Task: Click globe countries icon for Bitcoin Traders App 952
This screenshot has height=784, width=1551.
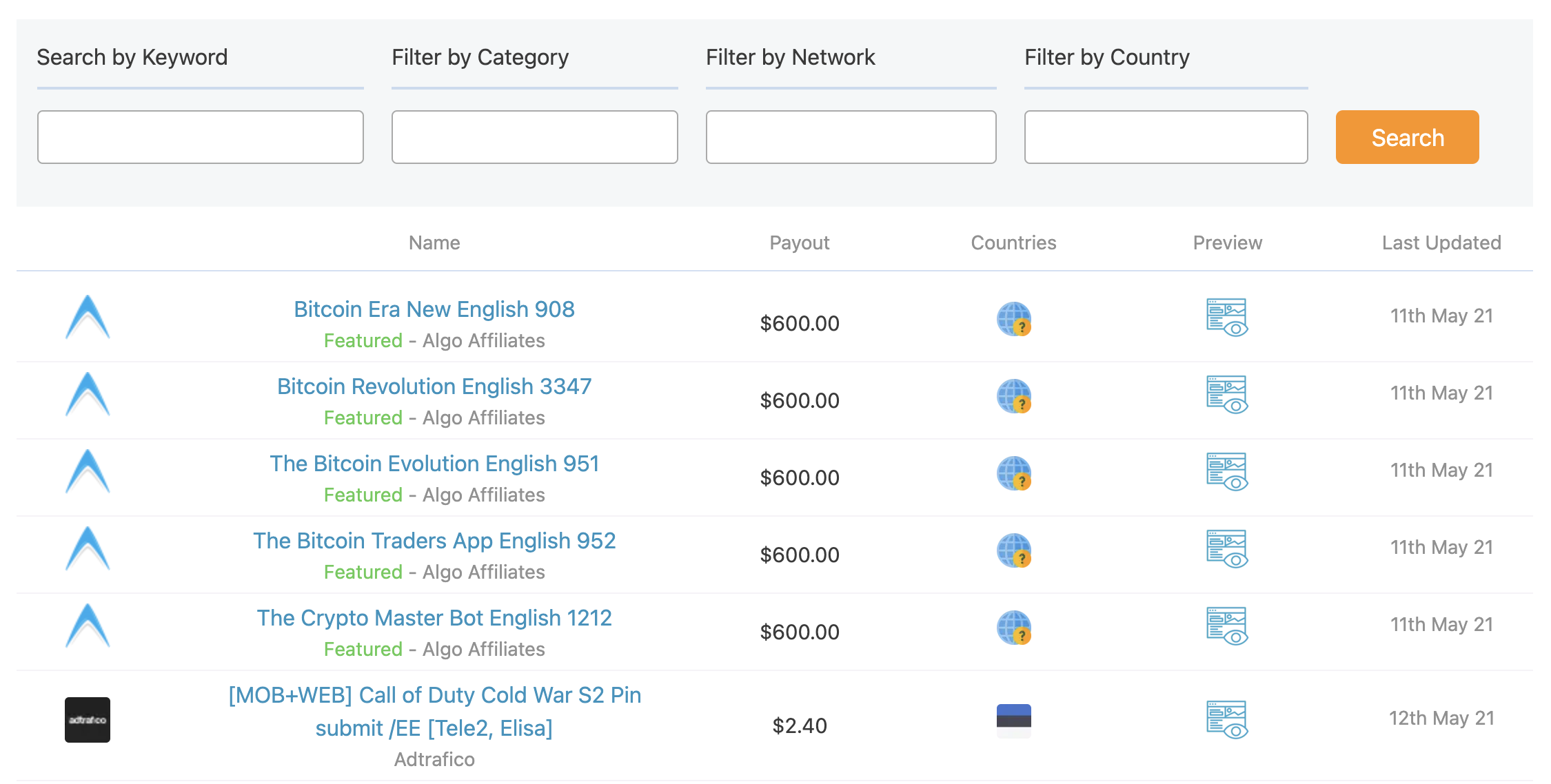Action: point(1014,550)
